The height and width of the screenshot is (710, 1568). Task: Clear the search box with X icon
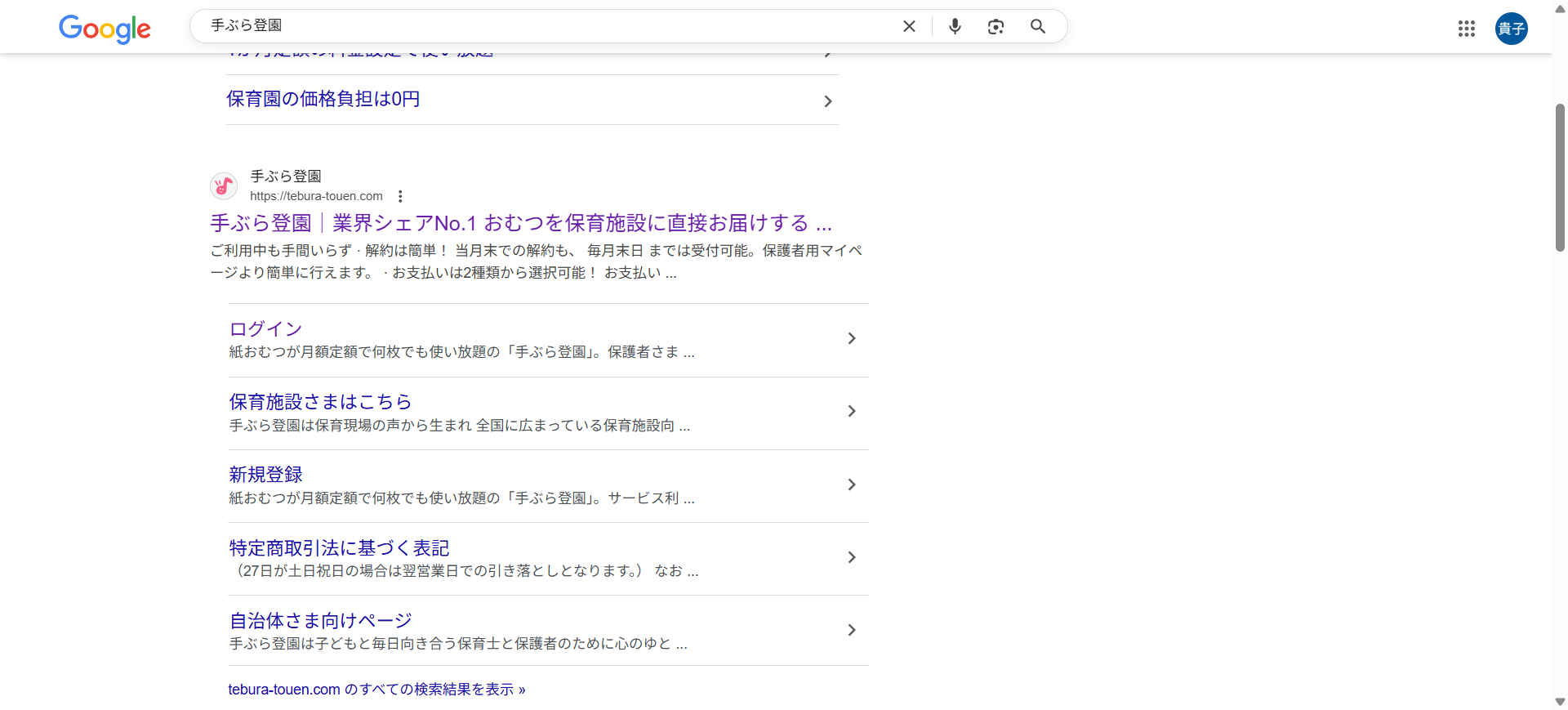point(909,26)
